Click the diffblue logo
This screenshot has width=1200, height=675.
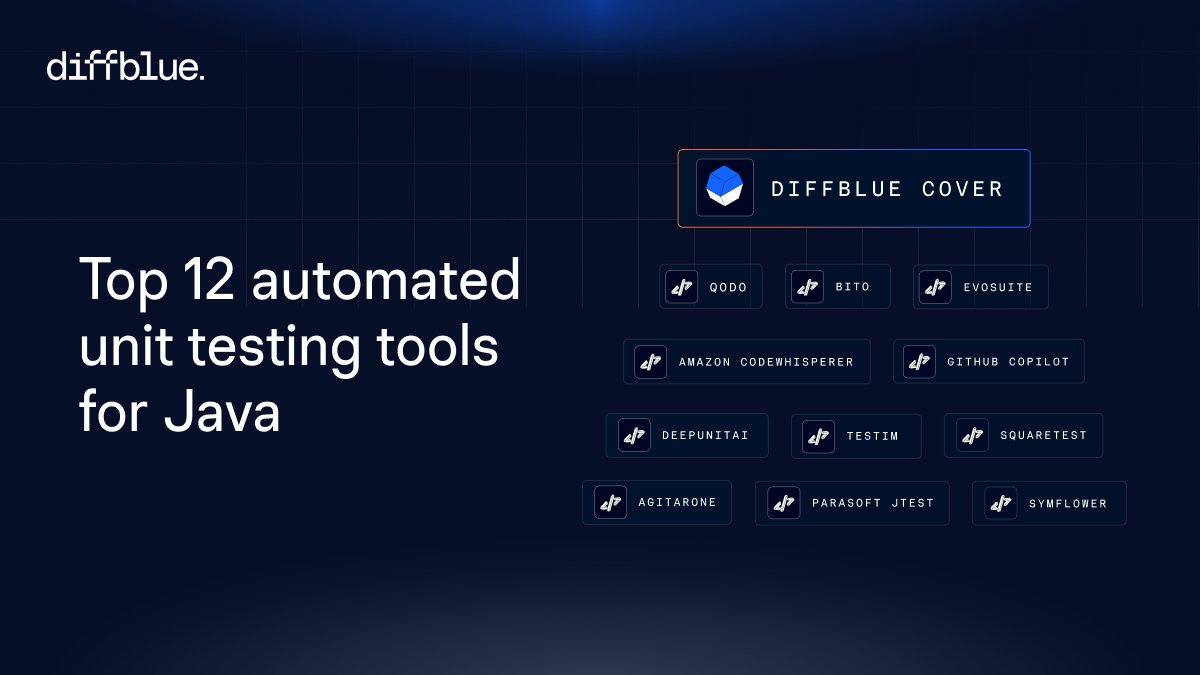click(x=125, y=66)
